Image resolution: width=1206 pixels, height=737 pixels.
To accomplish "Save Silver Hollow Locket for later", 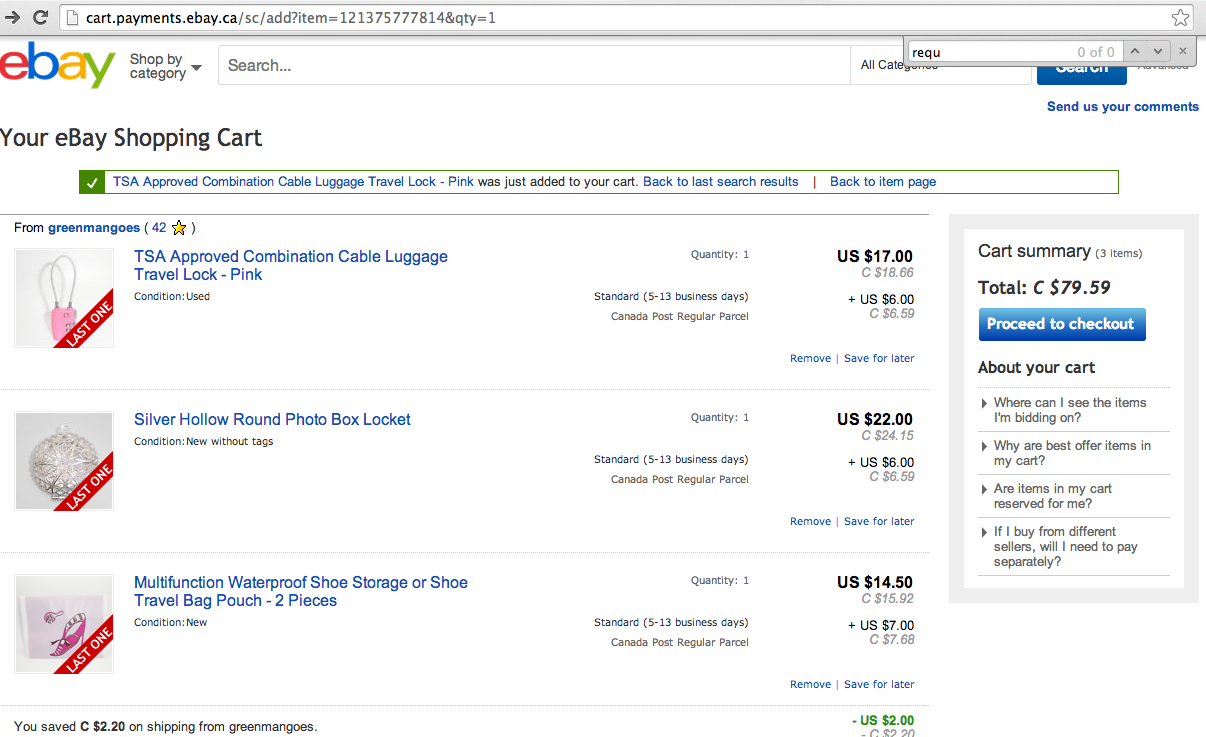I will coord(879,521).
